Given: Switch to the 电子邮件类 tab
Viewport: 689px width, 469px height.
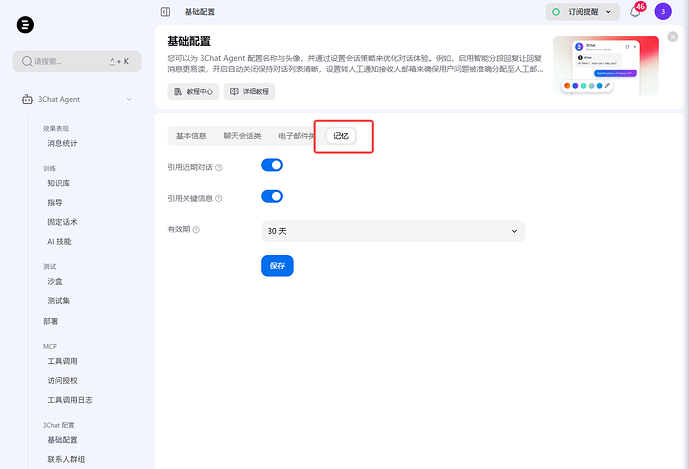Looking at the screenshot, I should click(297, 136).
